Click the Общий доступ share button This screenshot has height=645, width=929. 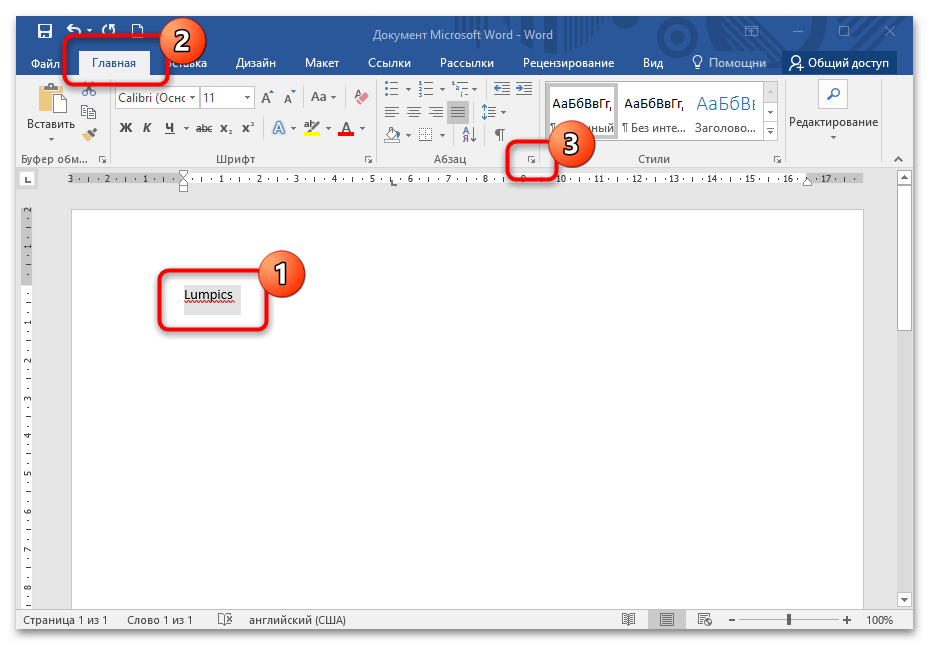point(840,62)
